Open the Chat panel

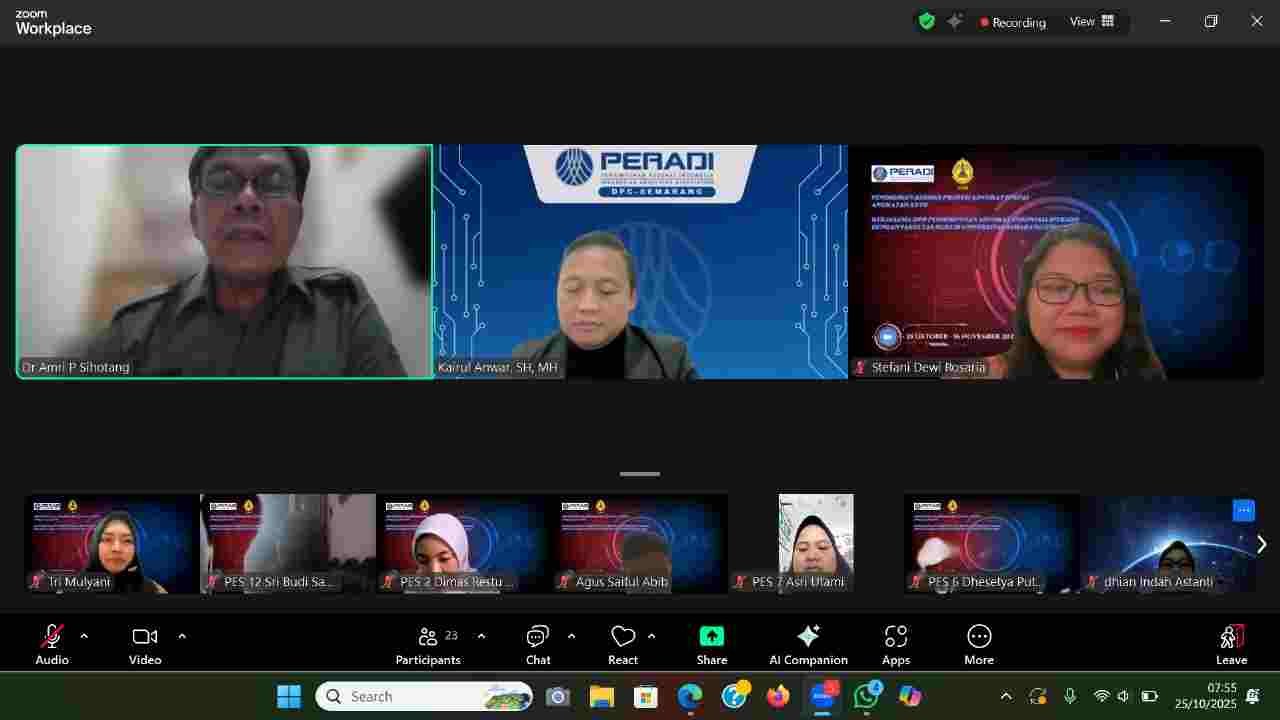(538, 644)
